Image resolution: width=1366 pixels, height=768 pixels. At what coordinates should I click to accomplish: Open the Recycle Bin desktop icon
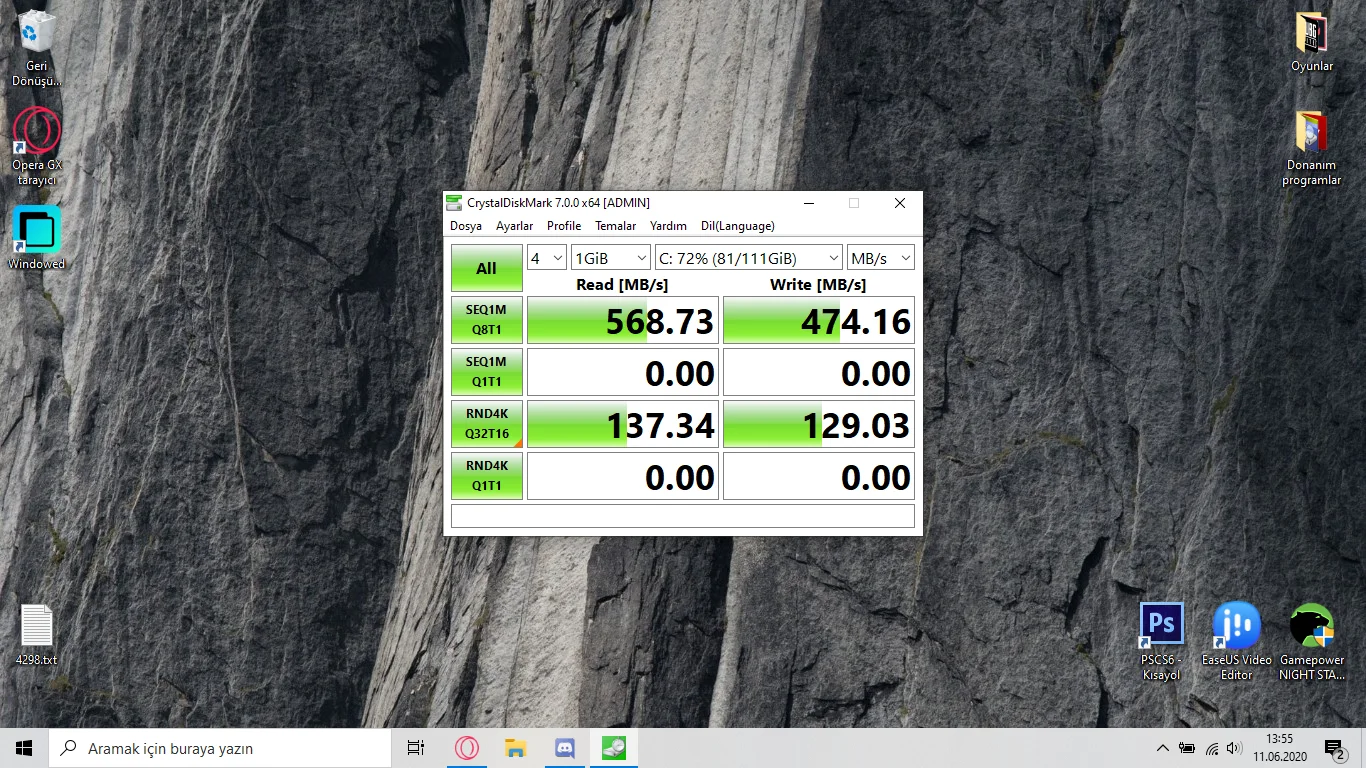(37, 32)
